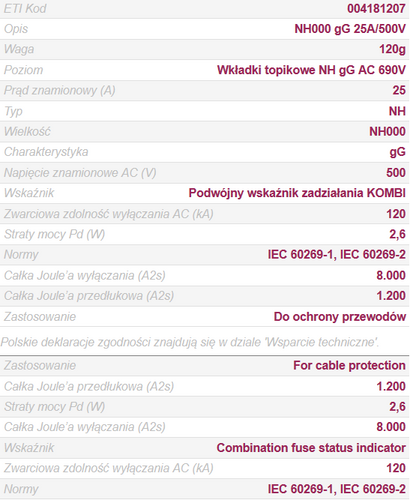Select the For cable protection value

click(x=349, y=366)
